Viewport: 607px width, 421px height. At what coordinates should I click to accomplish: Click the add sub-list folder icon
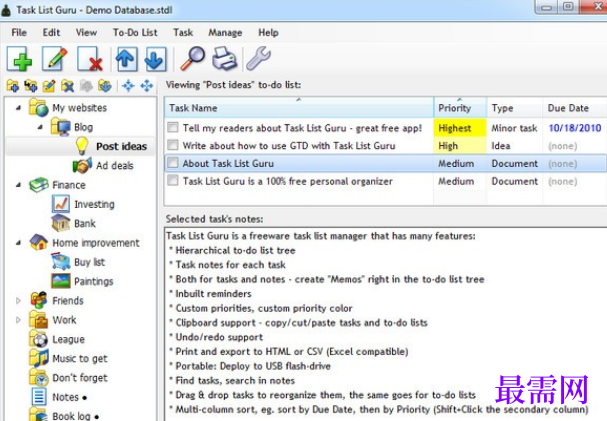31,86
